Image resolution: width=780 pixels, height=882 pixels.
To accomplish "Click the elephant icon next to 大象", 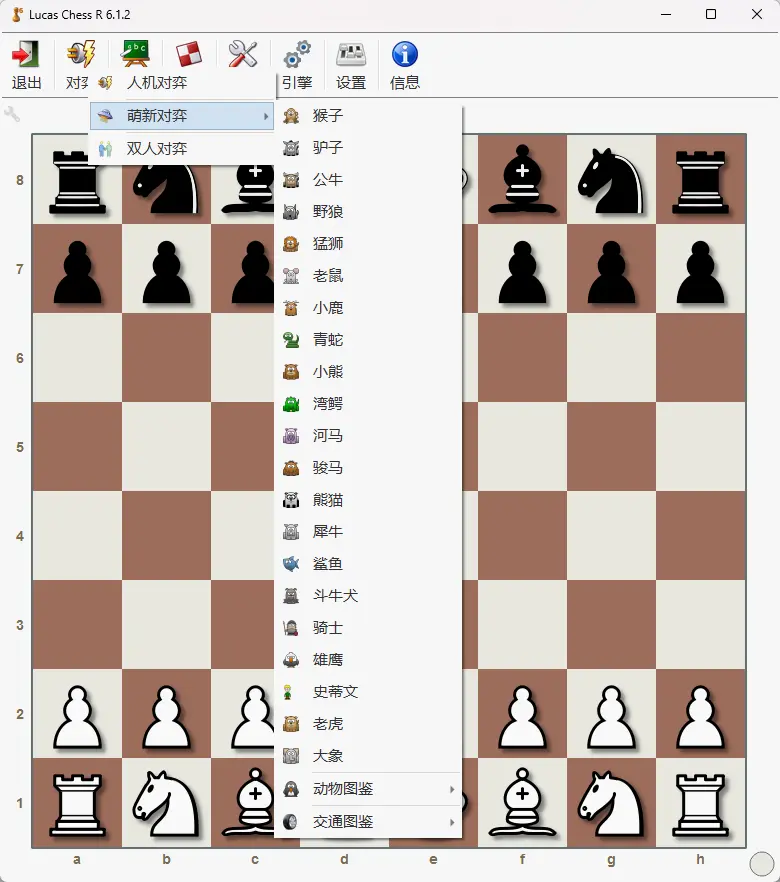I will 291,756.
